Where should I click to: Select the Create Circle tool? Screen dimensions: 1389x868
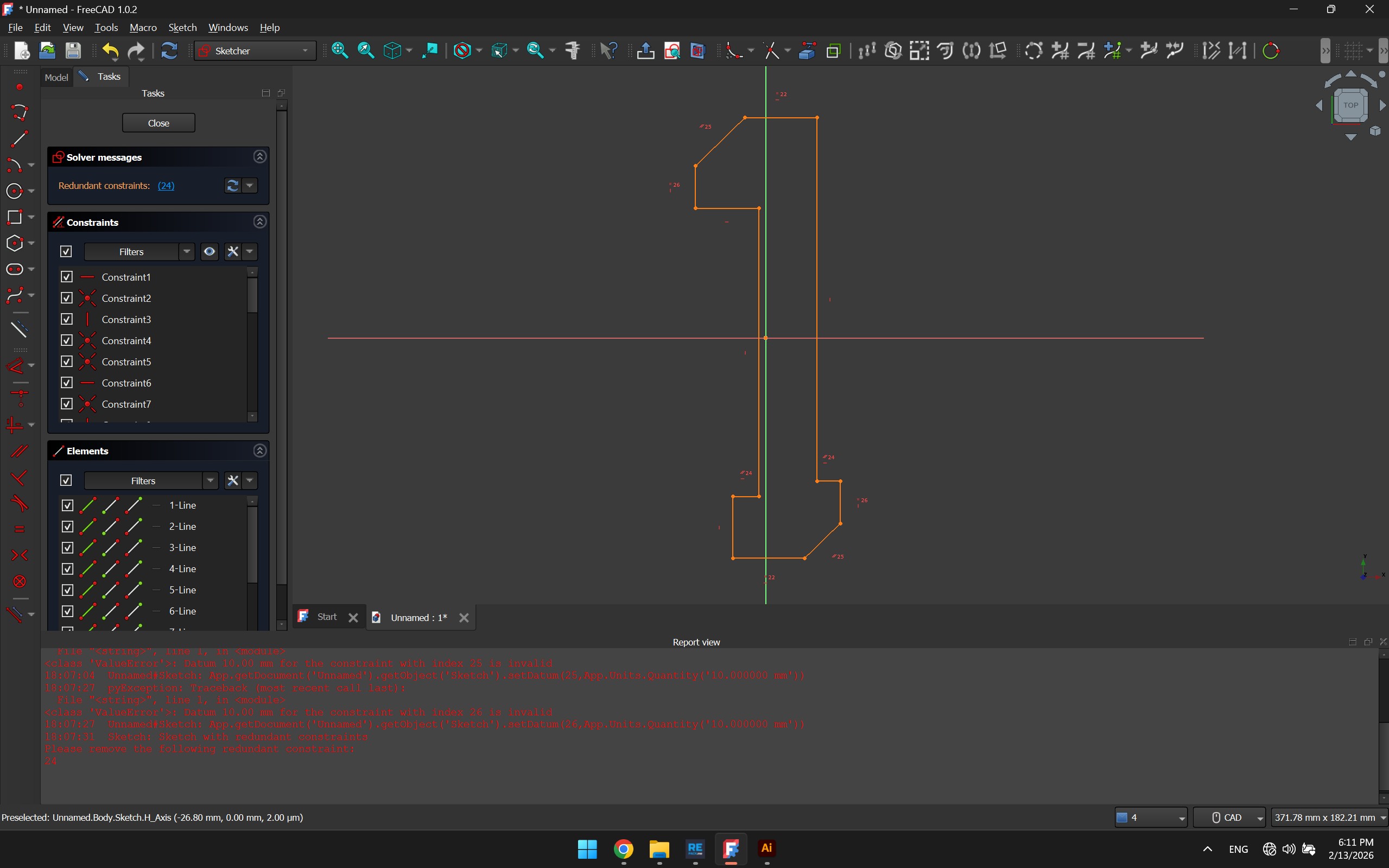[14, 191]
